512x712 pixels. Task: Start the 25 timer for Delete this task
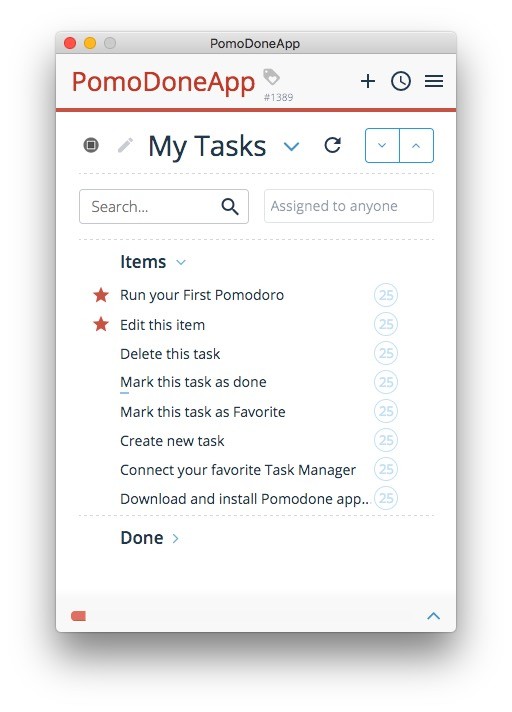pyautogui.click(x=386, y=353)
